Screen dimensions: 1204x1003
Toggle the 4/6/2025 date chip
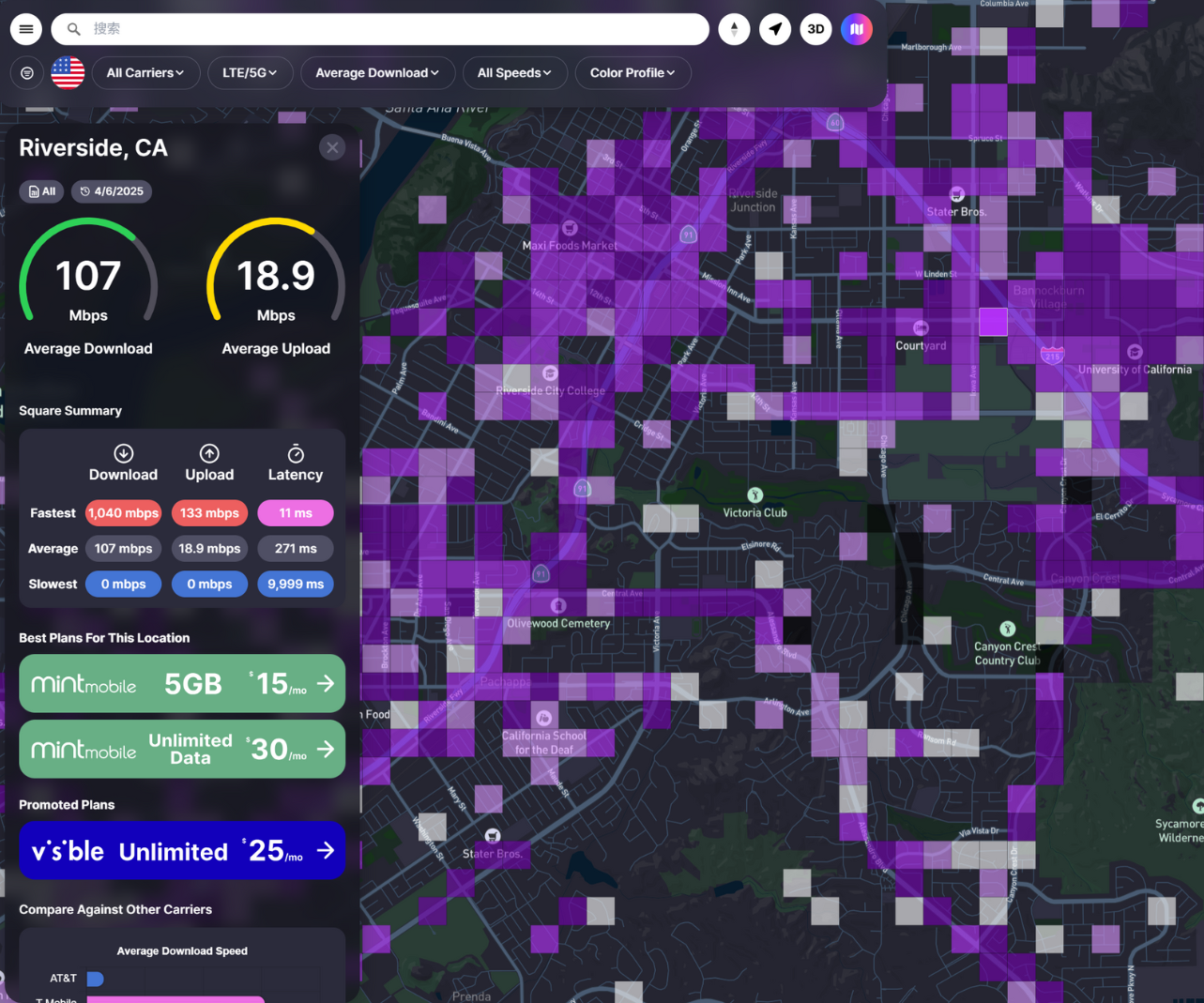(112, 191)
